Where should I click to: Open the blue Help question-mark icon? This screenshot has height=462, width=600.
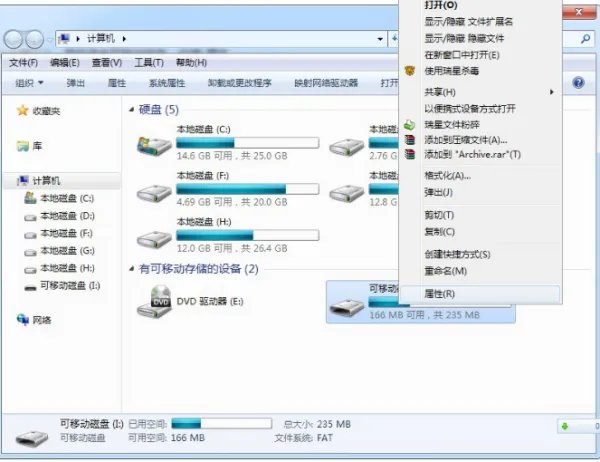click(x=578, y=82)
